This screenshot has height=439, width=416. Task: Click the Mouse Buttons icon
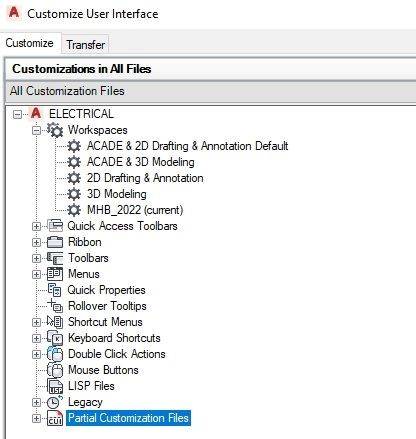point(55,370)
